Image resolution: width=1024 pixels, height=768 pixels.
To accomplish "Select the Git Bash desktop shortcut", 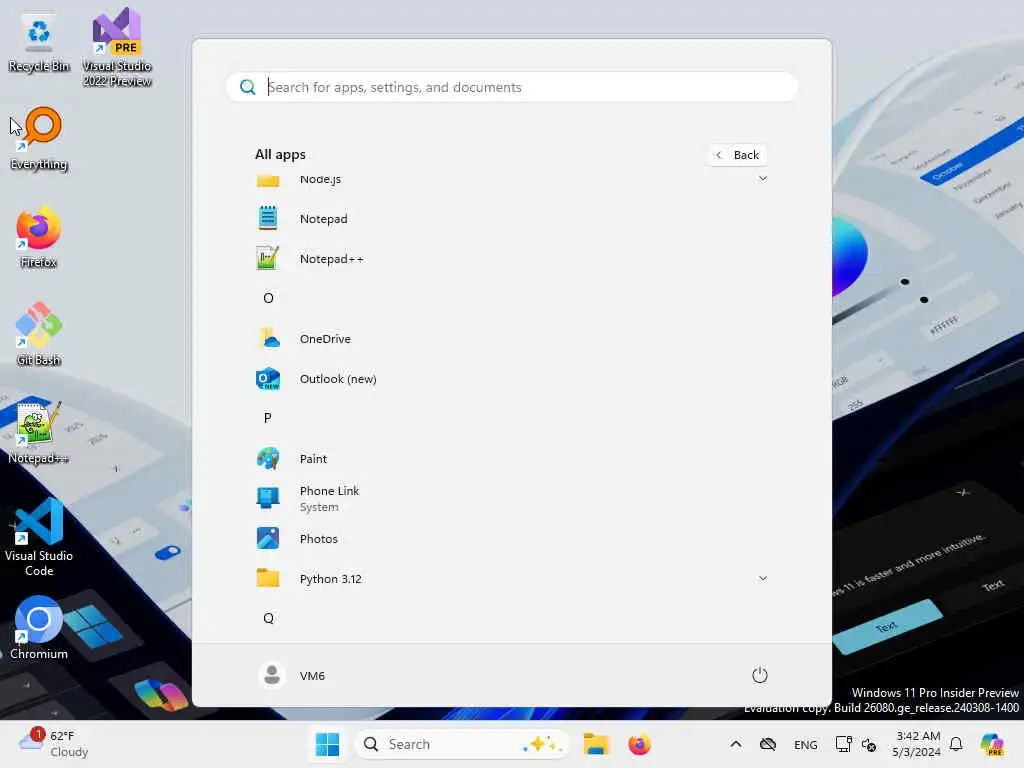I will 39,334.
